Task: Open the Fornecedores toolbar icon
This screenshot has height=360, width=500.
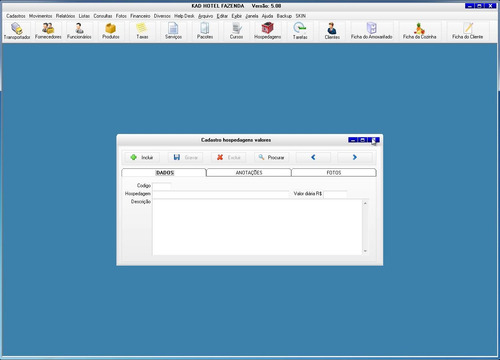Action: pyautogui.click(x=48, y=31)
